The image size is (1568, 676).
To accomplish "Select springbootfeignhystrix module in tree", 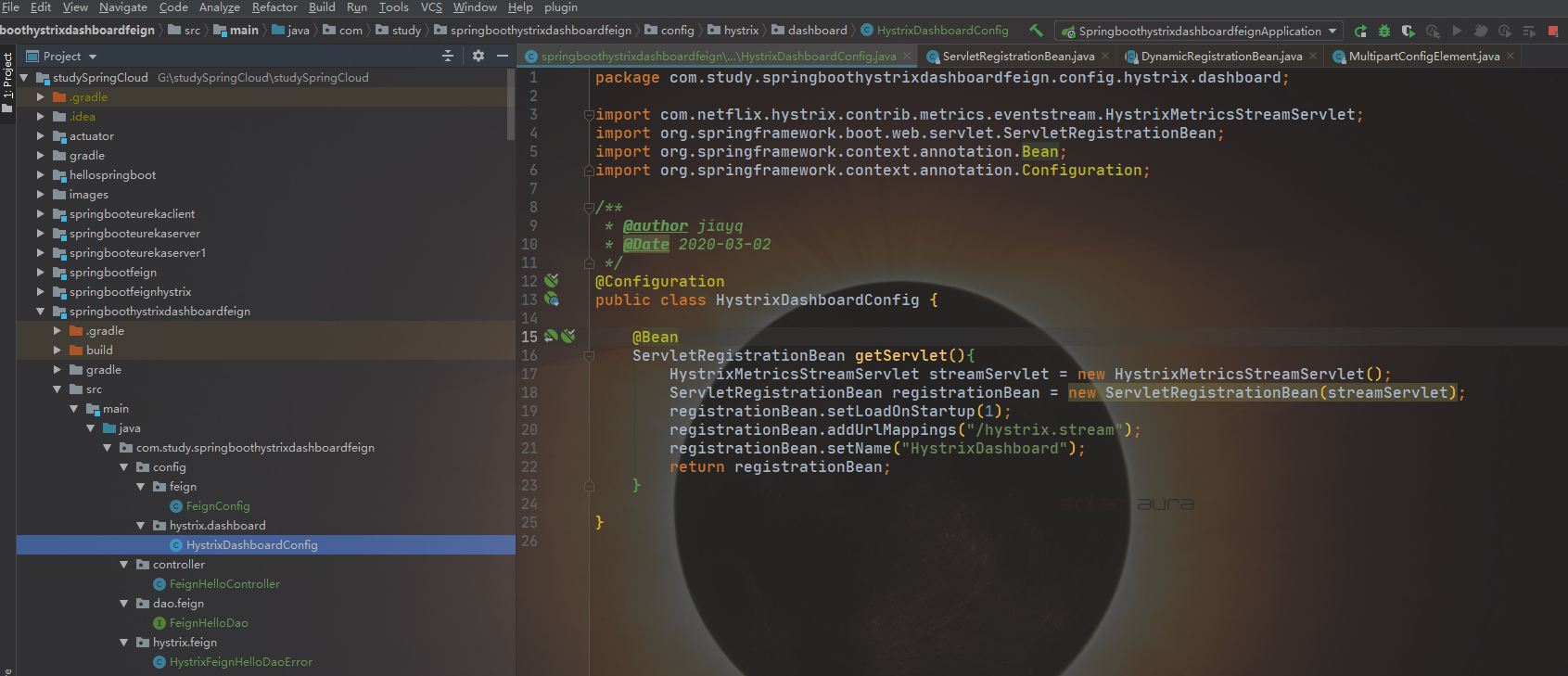I will tap(130, 292).
